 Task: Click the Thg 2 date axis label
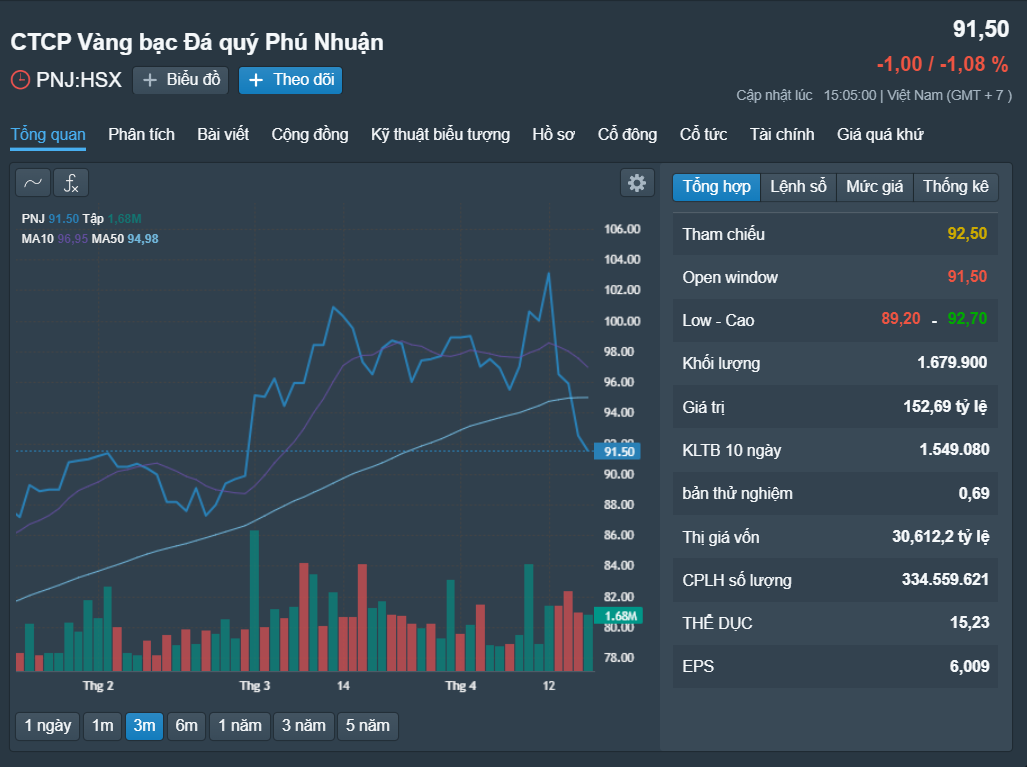[x=98, y=686]
